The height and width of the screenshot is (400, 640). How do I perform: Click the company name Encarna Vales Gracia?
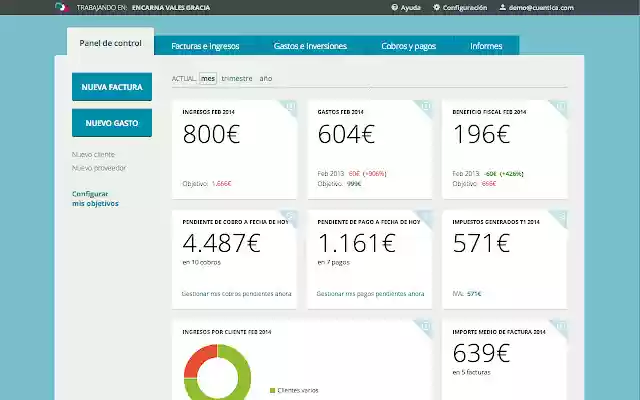pos(171,7)
